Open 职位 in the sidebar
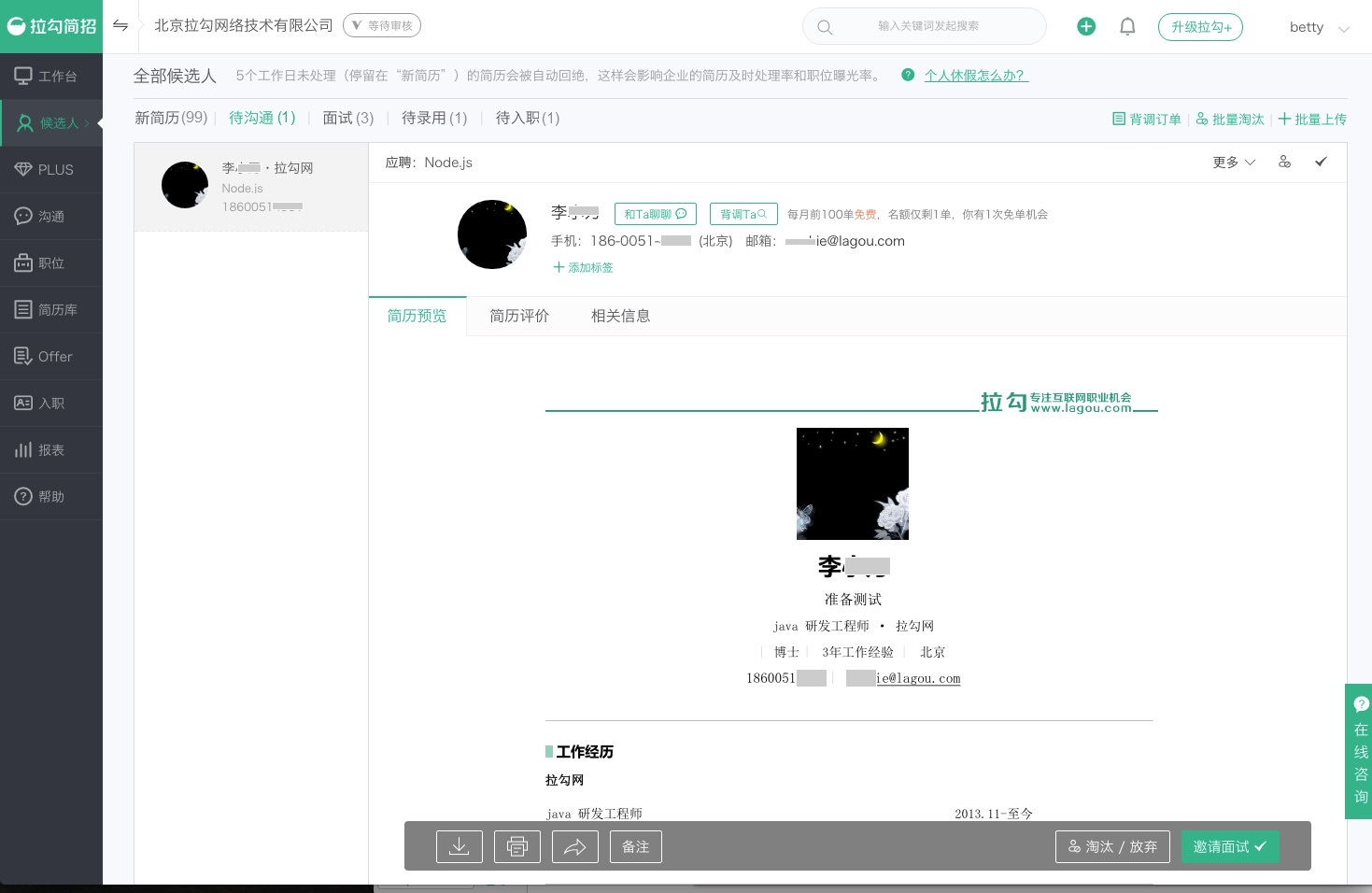This screenshot has width=1372, height=893. (51, 263)
